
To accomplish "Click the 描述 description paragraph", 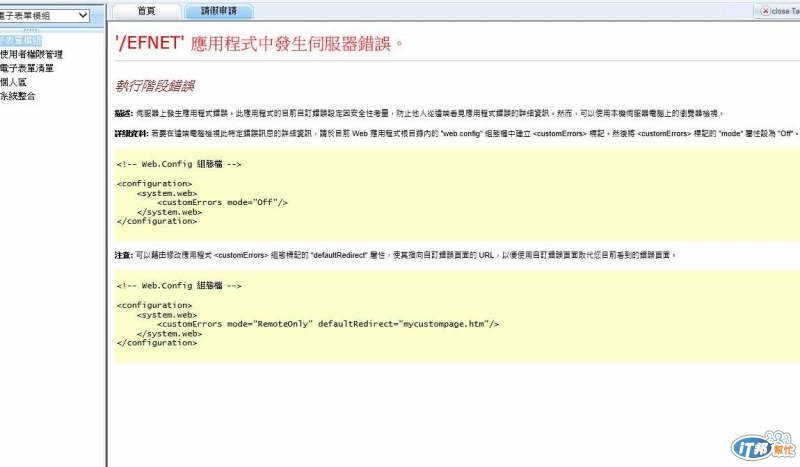I will click(419, 113).
